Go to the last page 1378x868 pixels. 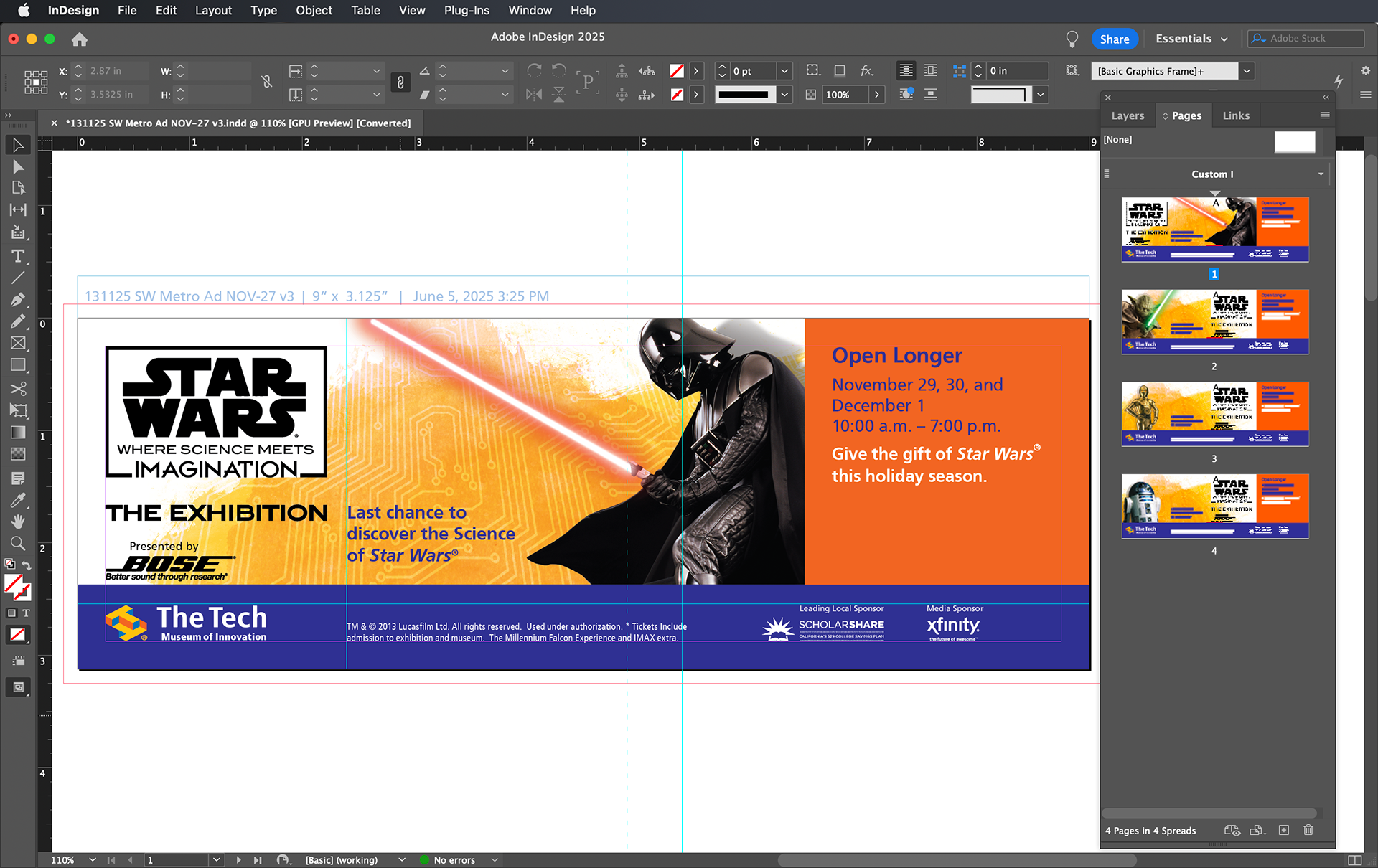click(x=258, y=860)
